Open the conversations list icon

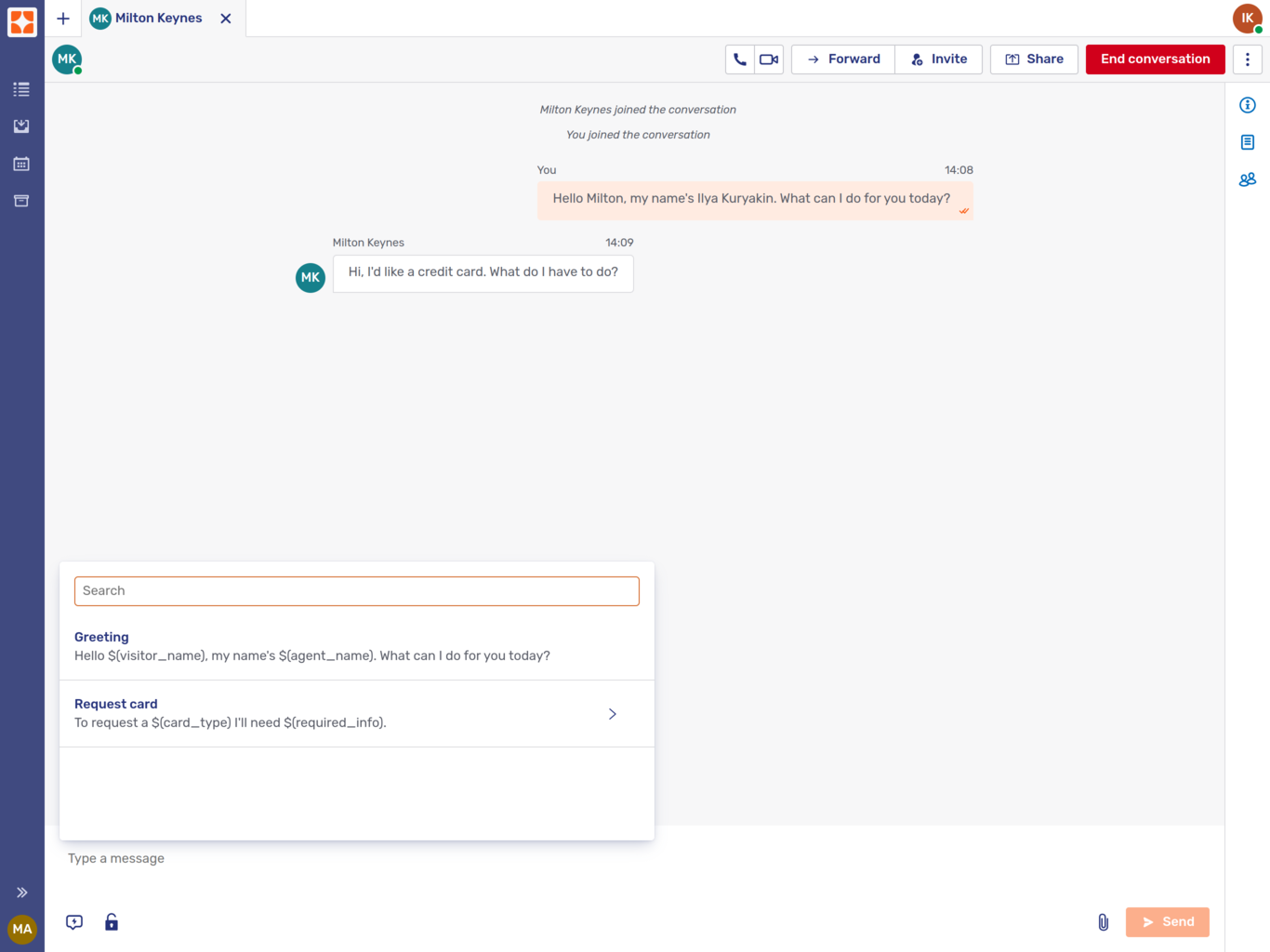click(21, 89)
